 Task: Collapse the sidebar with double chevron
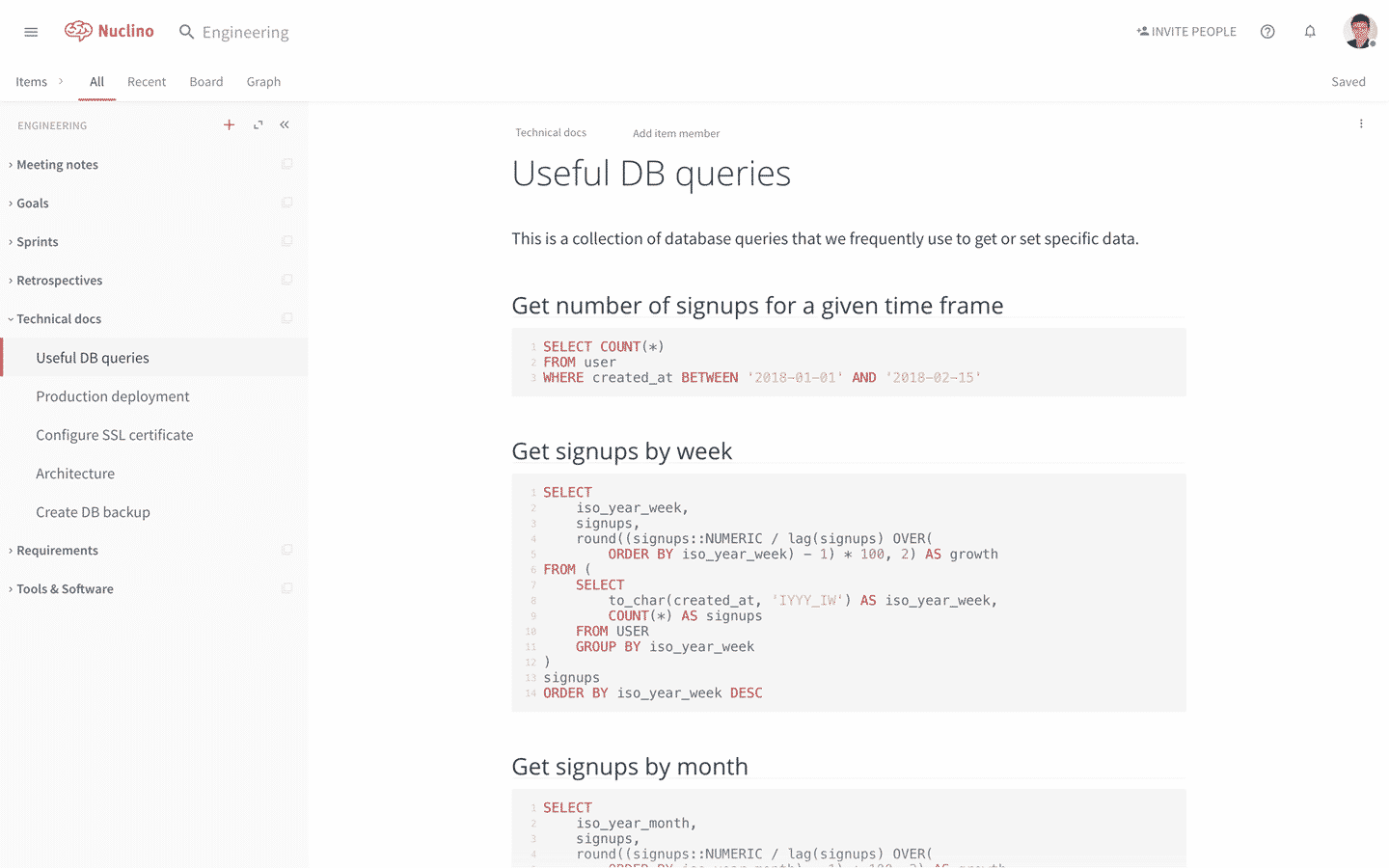coord(285,124)
